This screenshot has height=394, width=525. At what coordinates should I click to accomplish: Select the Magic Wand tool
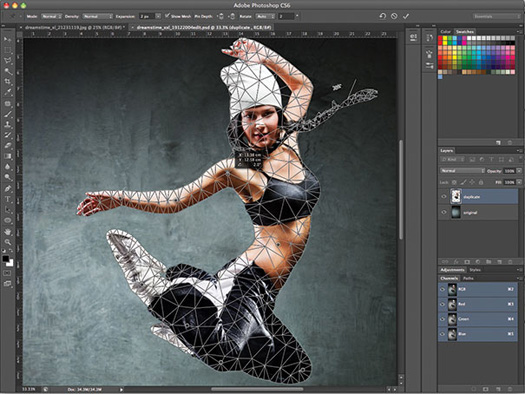7,71
